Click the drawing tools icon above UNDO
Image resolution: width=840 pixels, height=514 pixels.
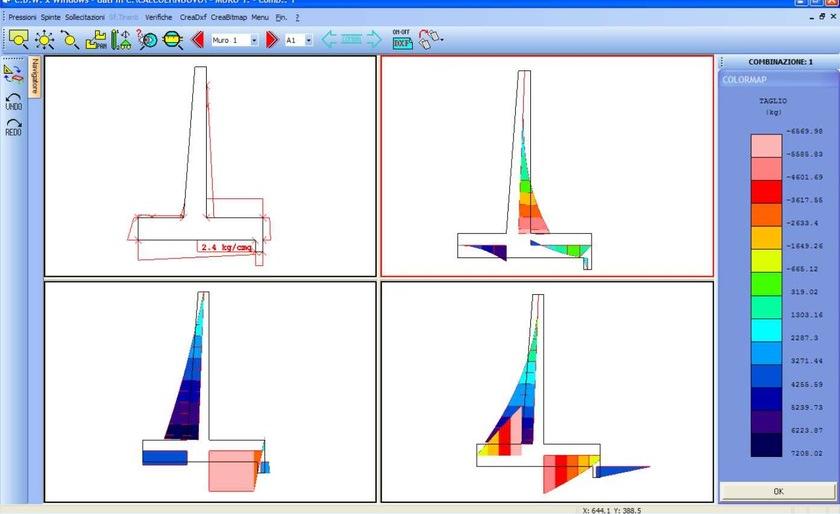point(14,72)
